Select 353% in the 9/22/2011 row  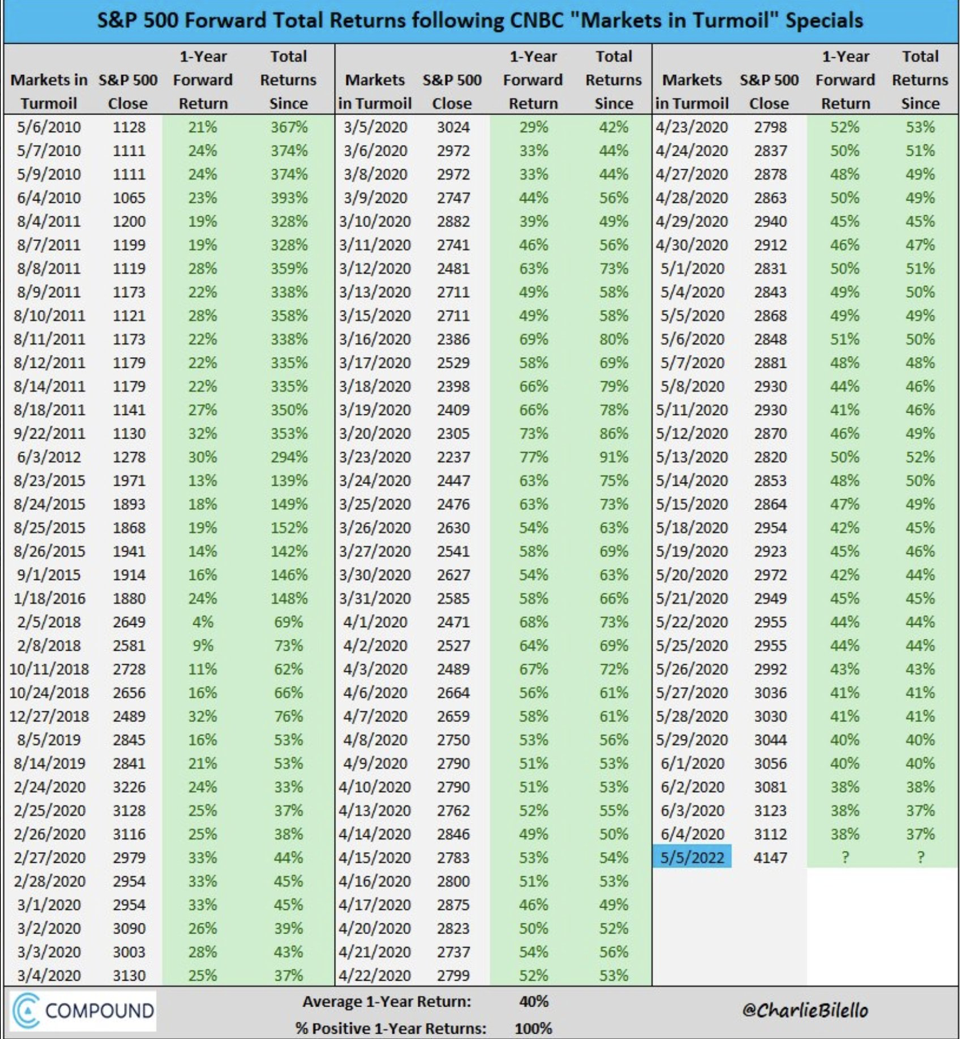click(x=289, y=433)
